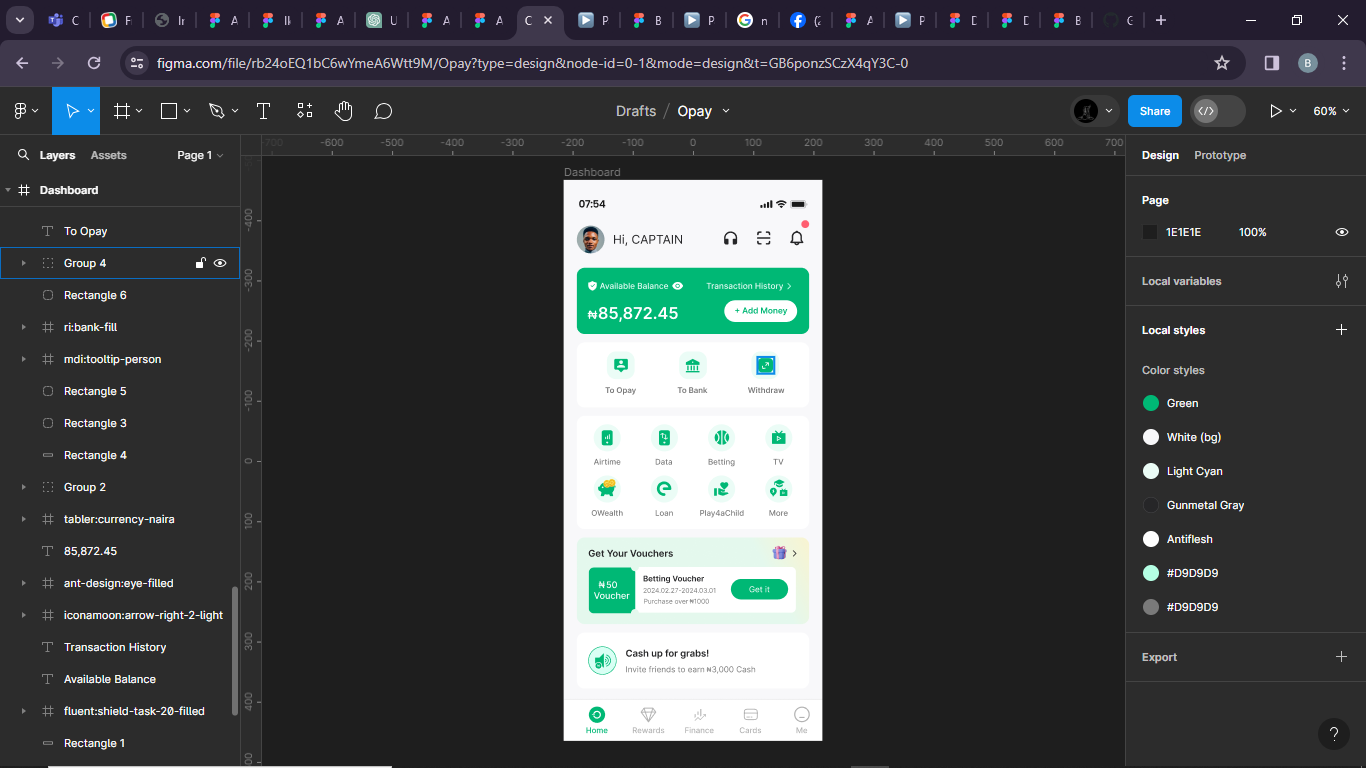Click the page color 1E1E1E swatch
This screenshot has width=1366, height=768.
tap(1150, 232)
